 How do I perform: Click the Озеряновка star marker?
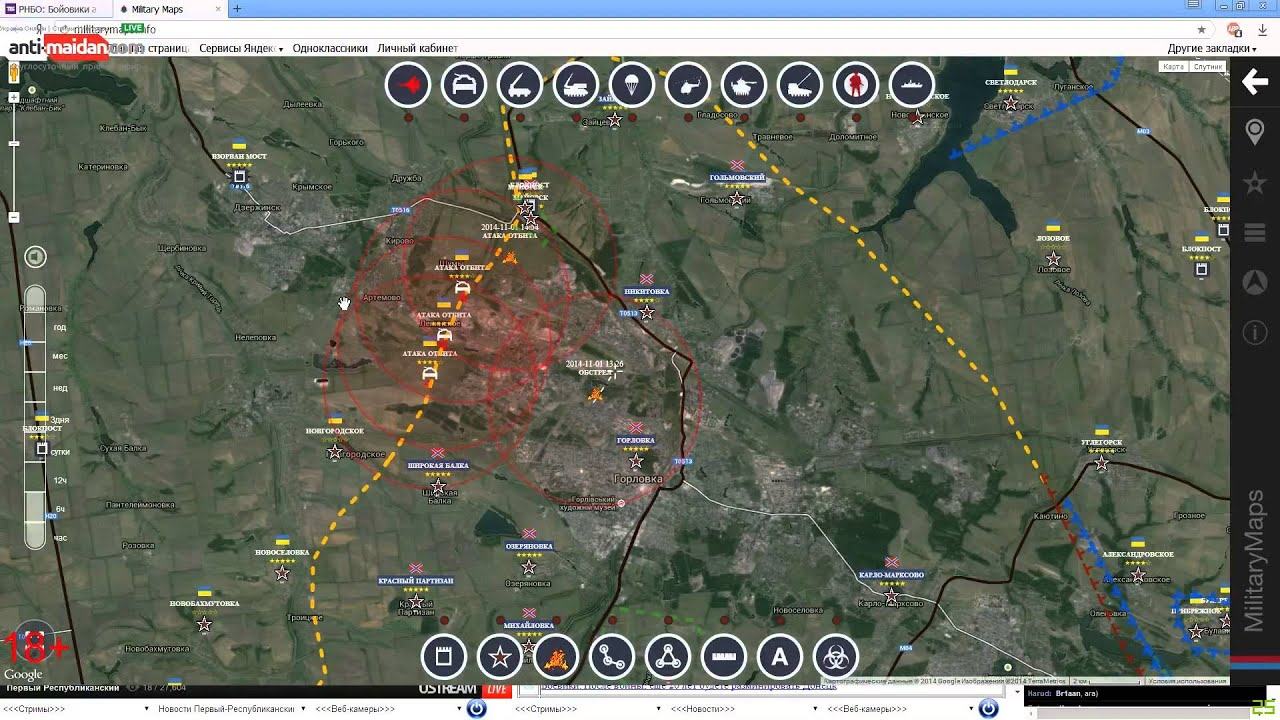coord(529,568)
